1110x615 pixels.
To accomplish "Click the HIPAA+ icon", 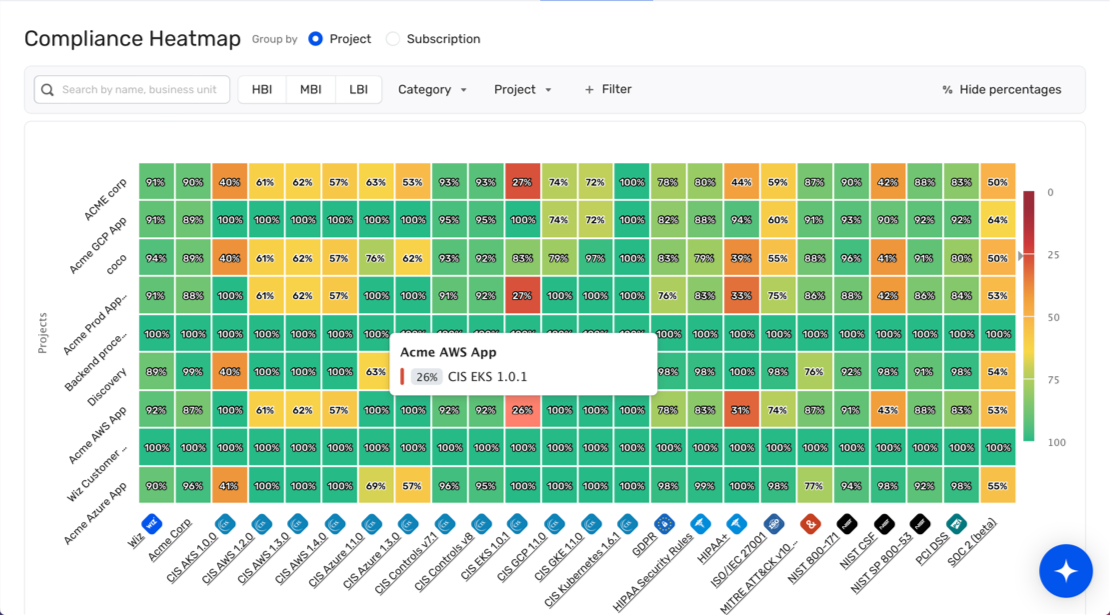I will point(737,524).
